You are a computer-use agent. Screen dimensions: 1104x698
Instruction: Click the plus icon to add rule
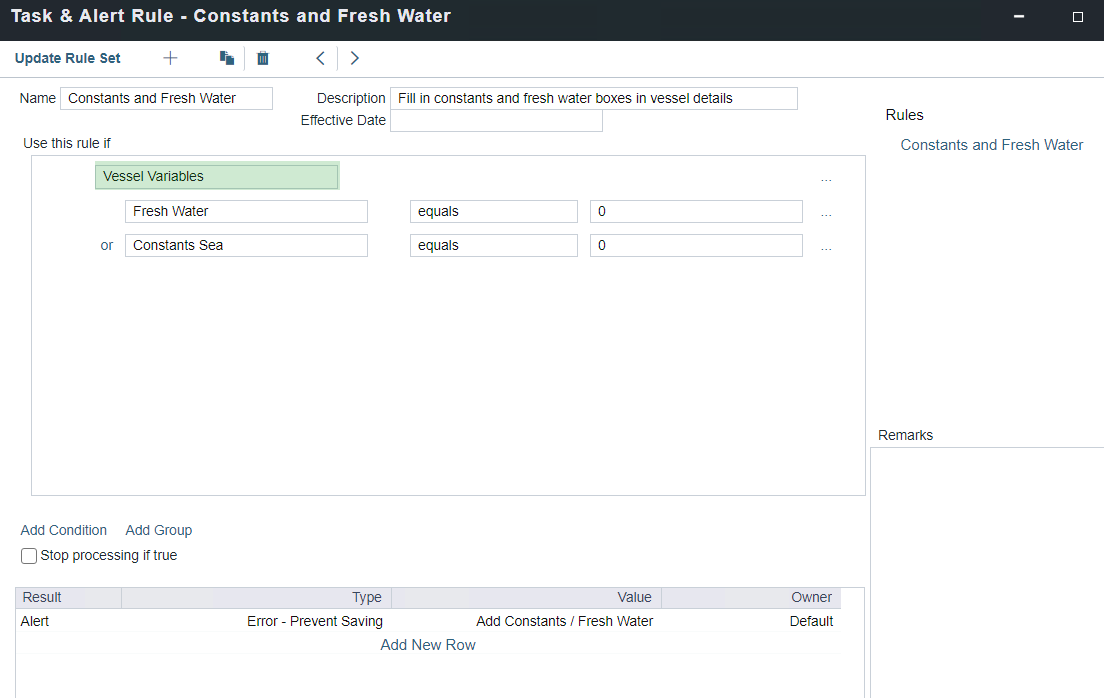(170, 58)
